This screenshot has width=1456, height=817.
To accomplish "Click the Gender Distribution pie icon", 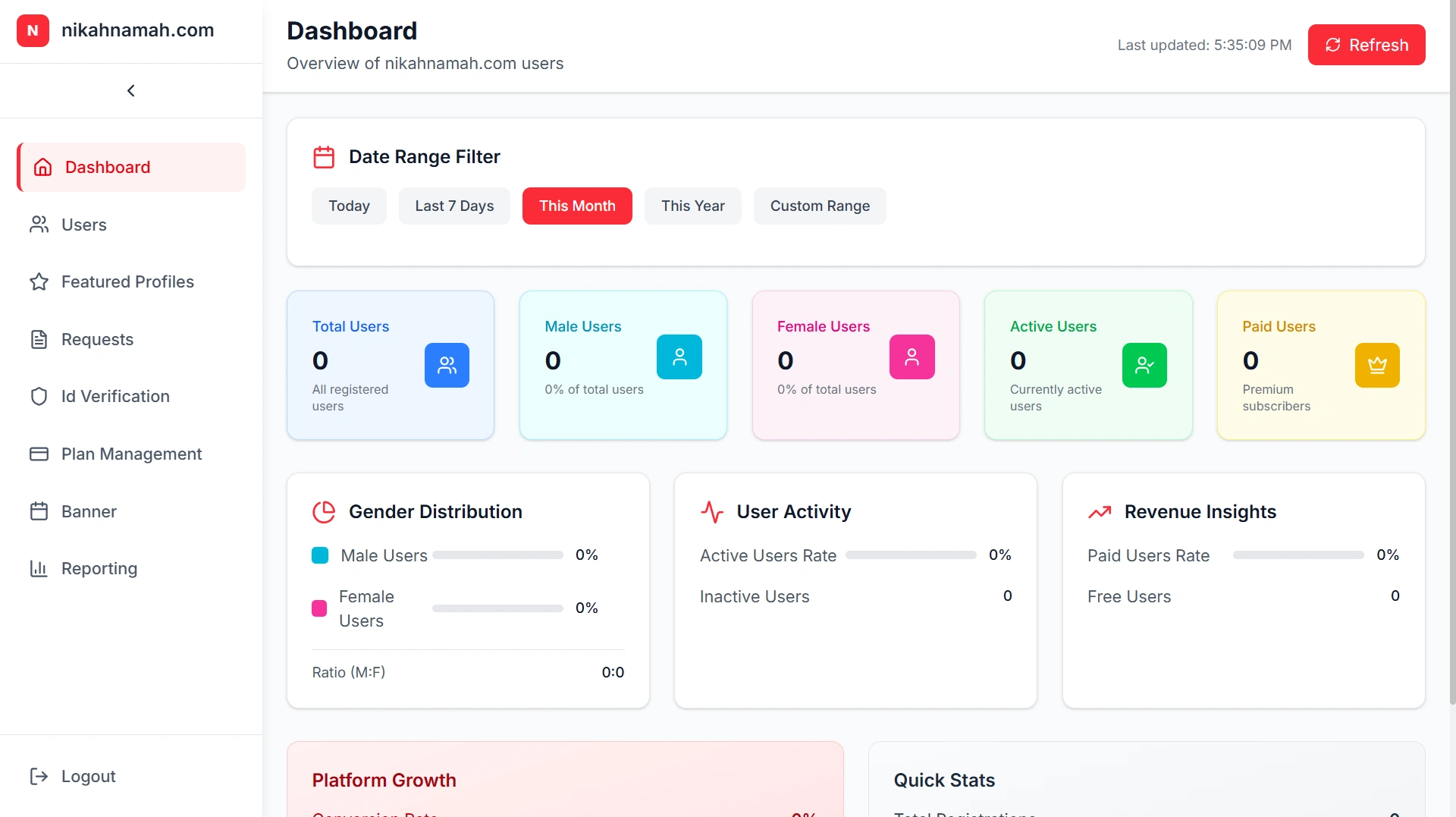I will [x=324, y=511].
